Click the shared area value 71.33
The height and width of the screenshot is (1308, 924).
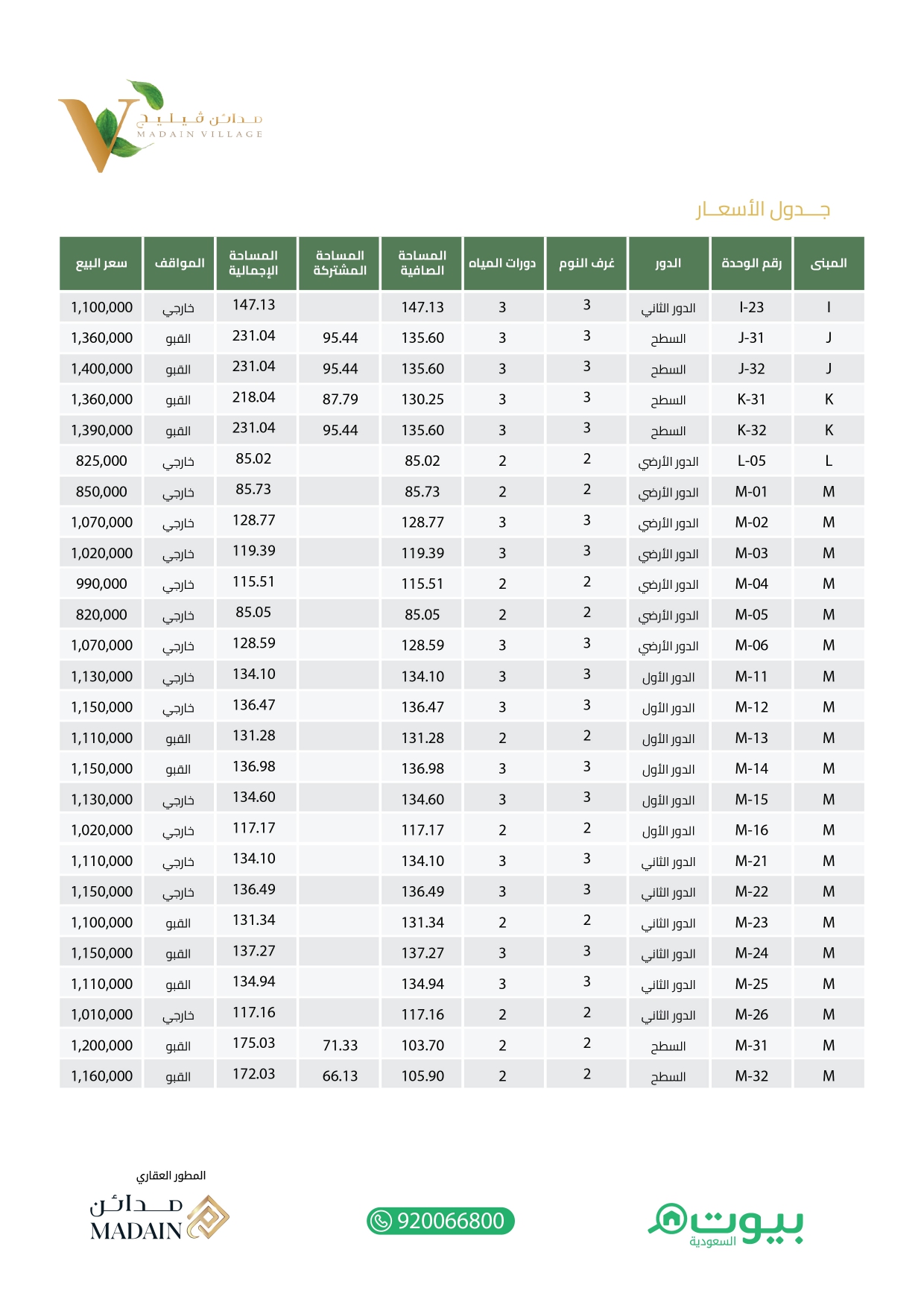(340, 1045)
